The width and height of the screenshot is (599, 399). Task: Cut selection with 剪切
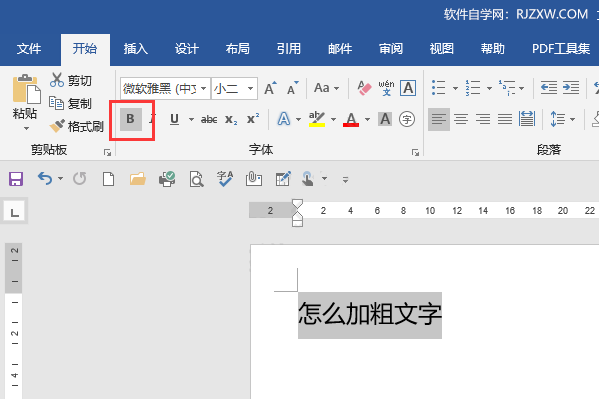pyautogui.click(x=71, y=80)
